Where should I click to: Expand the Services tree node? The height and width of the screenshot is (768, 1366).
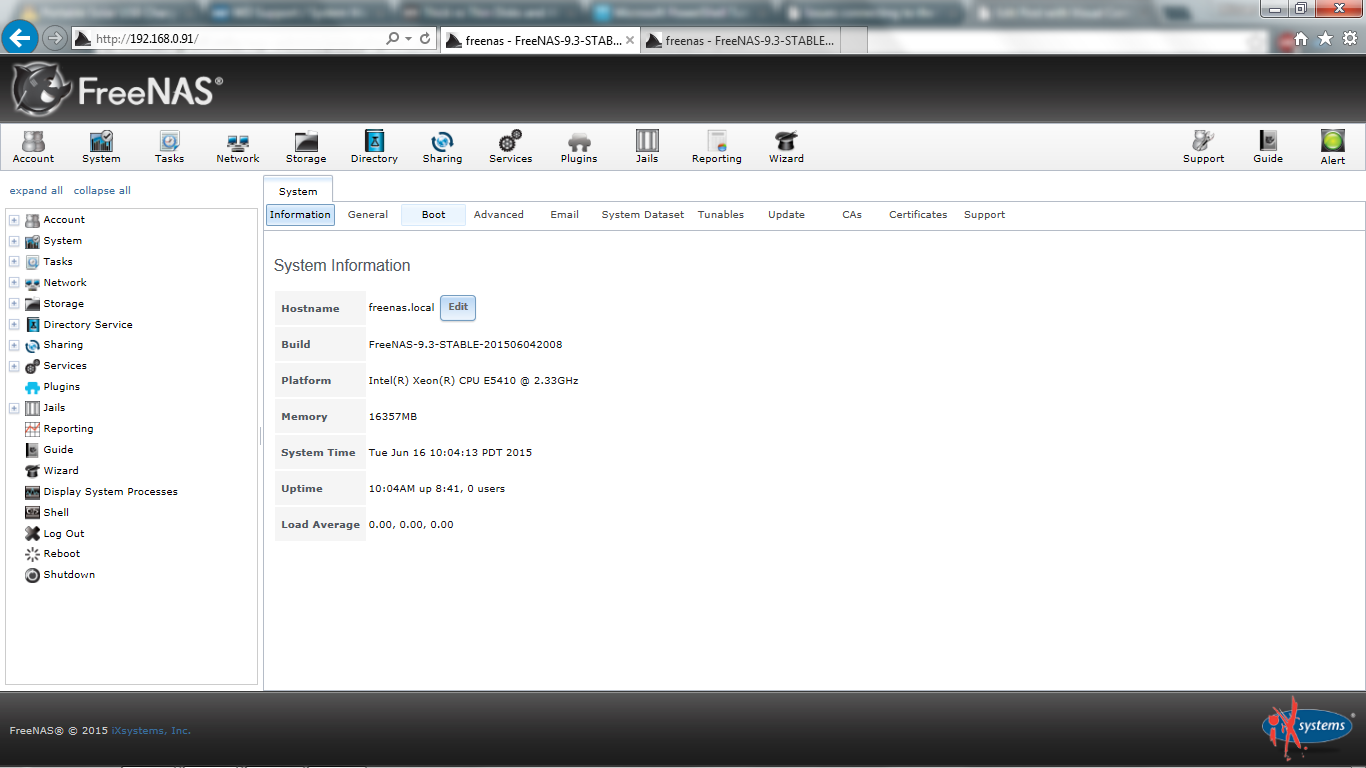click(14, 366)
